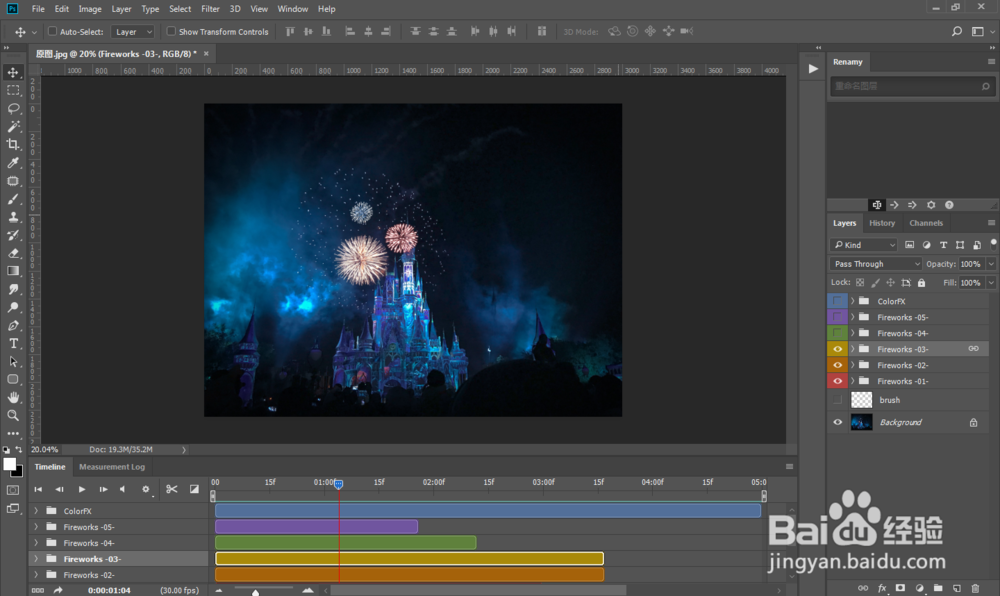Select the Gradient tool
Image resolution: width=1000 pixels, height=596 pixels.
(13, 271)
